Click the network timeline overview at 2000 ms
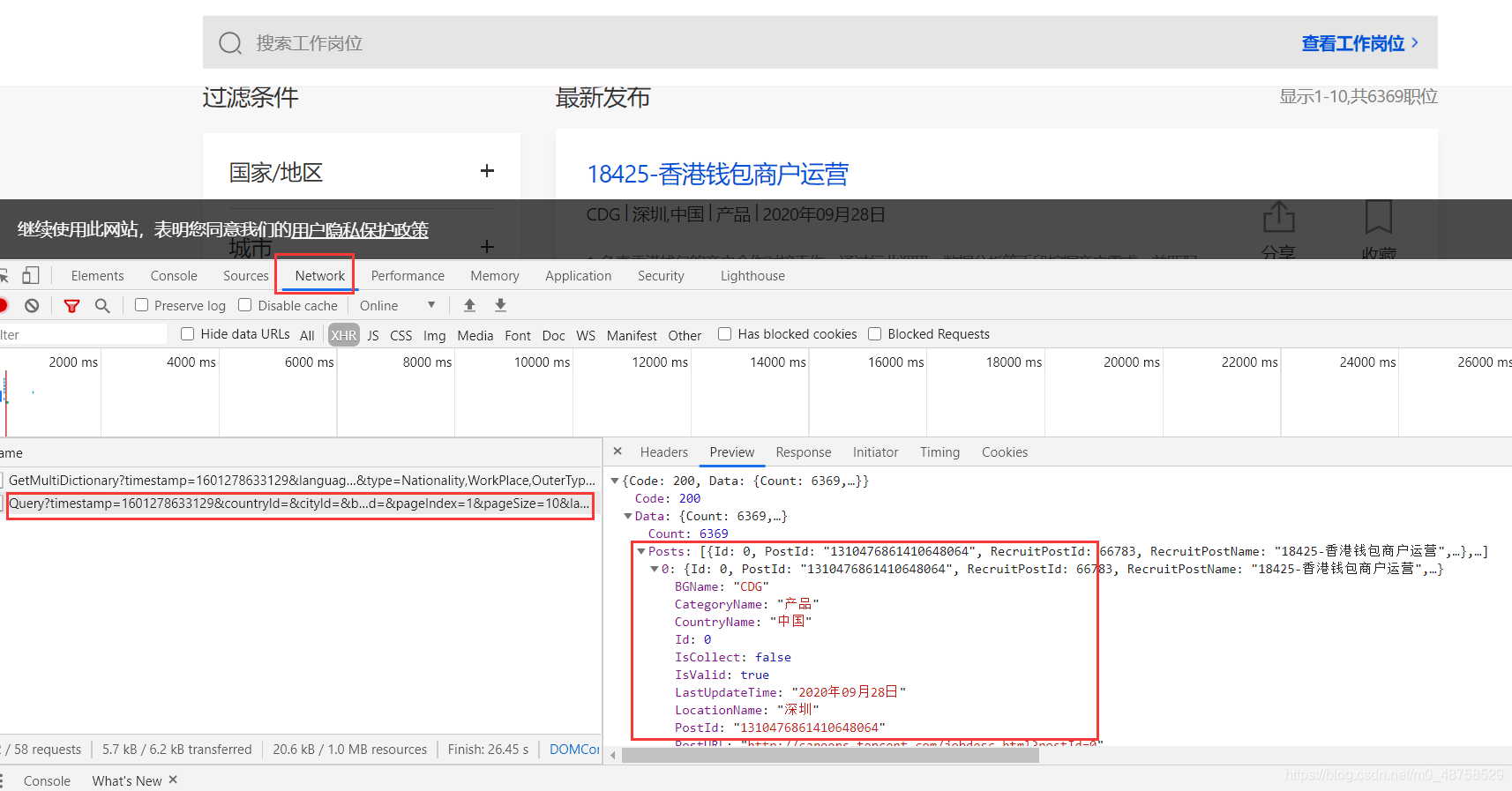Screen dimensions: 1512x791 73,362
